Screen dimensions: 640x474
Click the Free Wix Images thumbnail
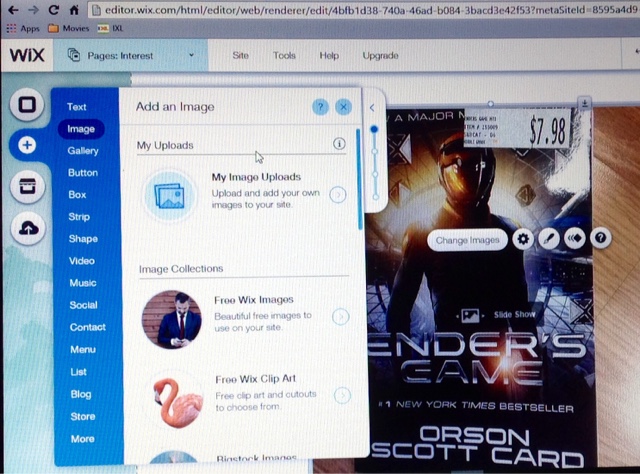pos(172,319)
